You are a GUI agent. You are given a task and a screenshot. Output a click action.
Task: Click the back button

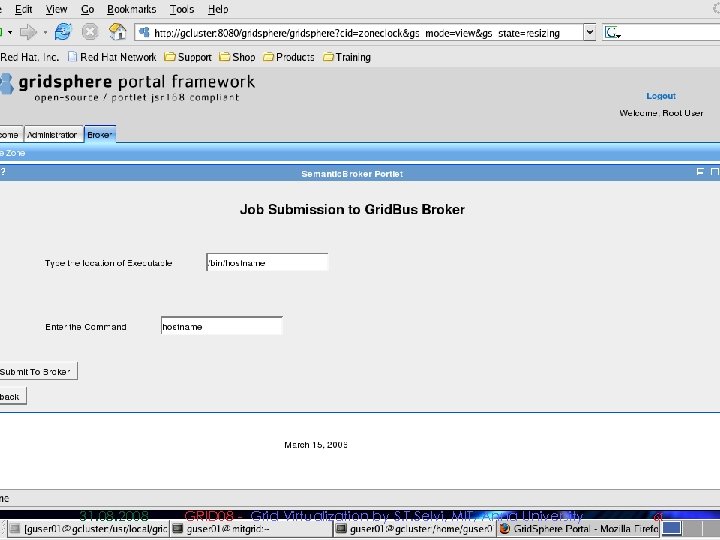click(13, 396)
